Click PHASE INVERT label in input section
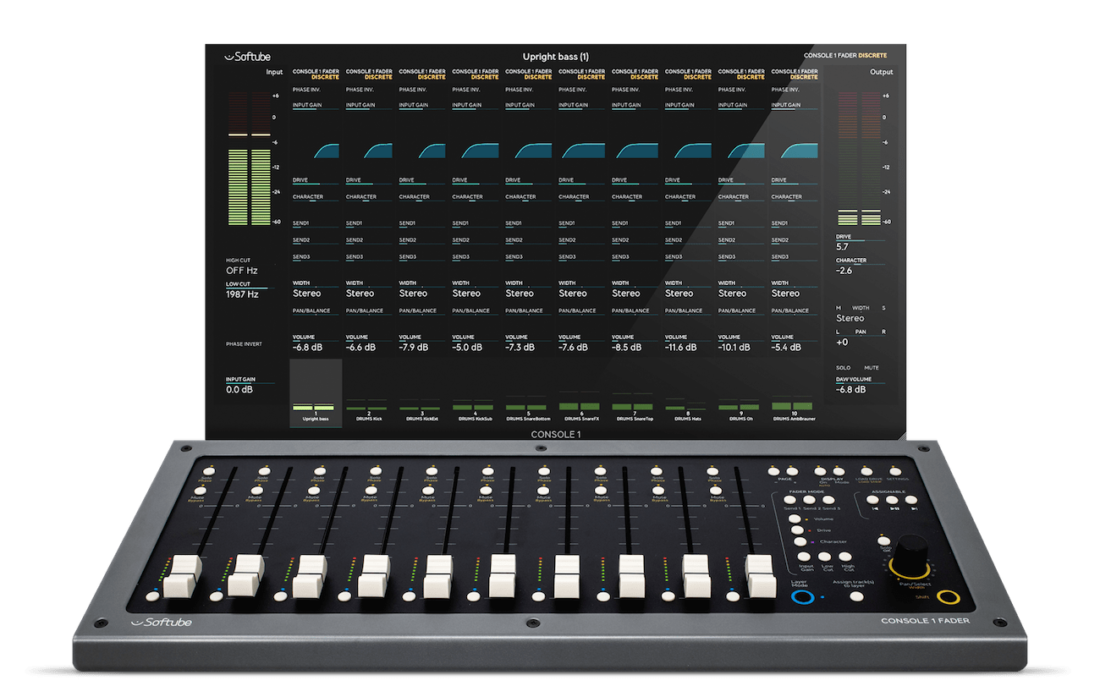1100x686 pixels. (244, 344)
